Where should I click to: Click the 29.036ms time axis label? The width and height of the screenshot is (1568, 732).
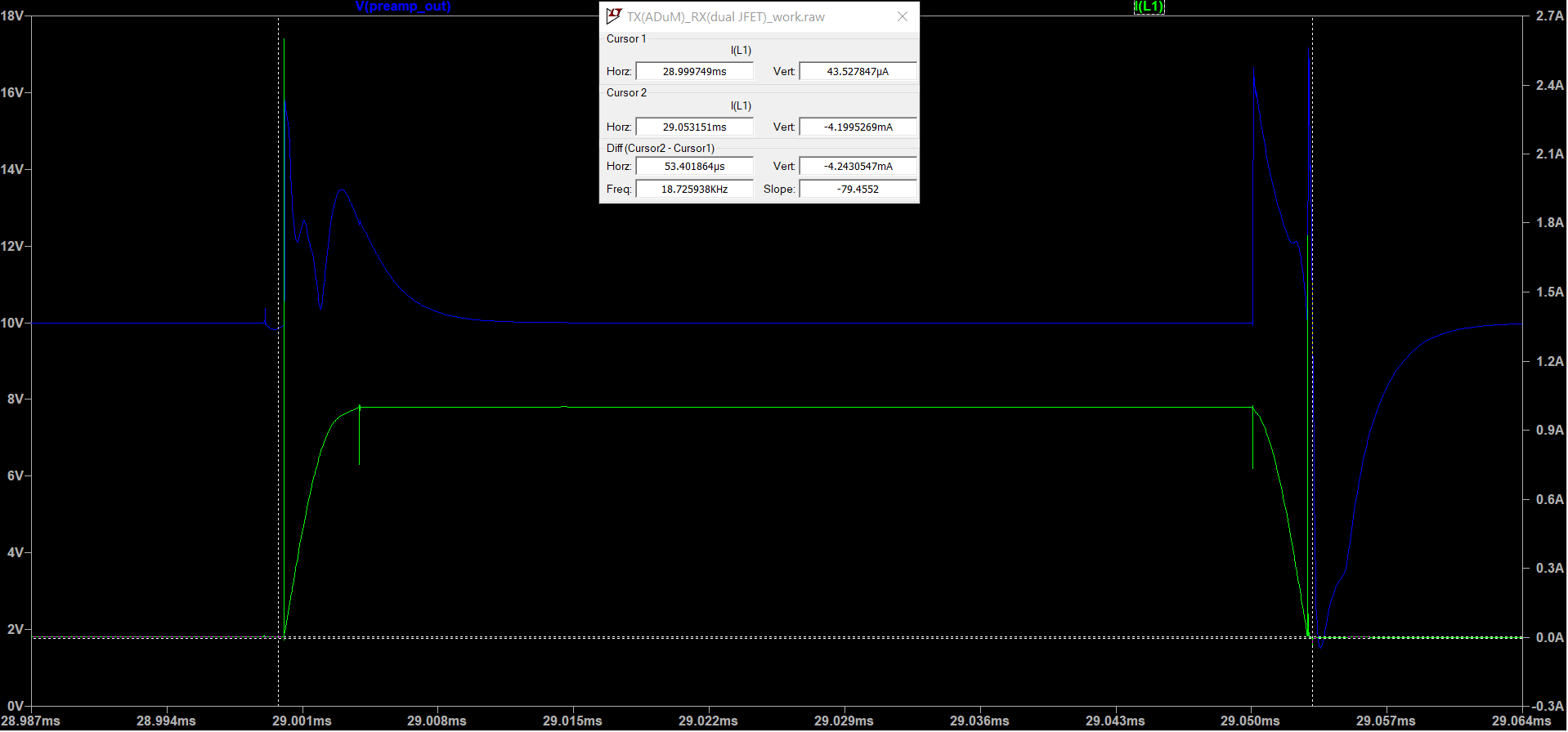tap(979, 721)
